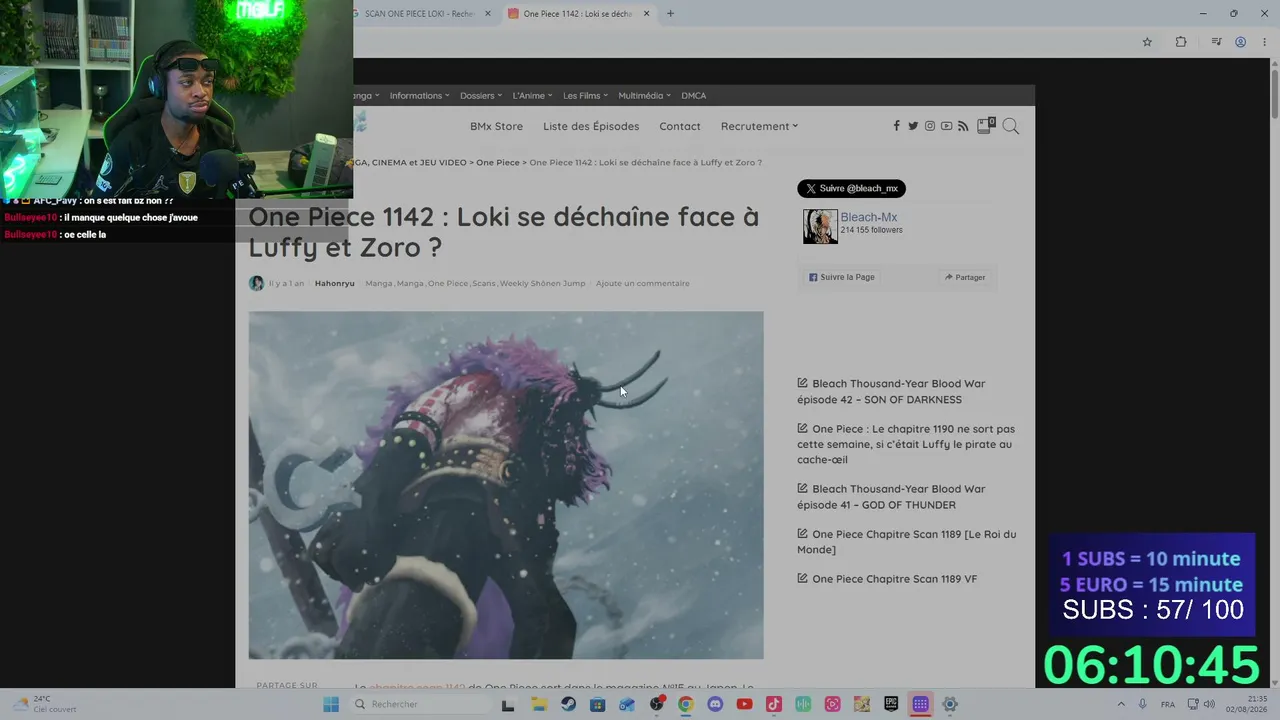Image resolution: width=1280 pixels, height=720 pixels.
Task: Expand the Informations menu
Action: tap(419, 96)
